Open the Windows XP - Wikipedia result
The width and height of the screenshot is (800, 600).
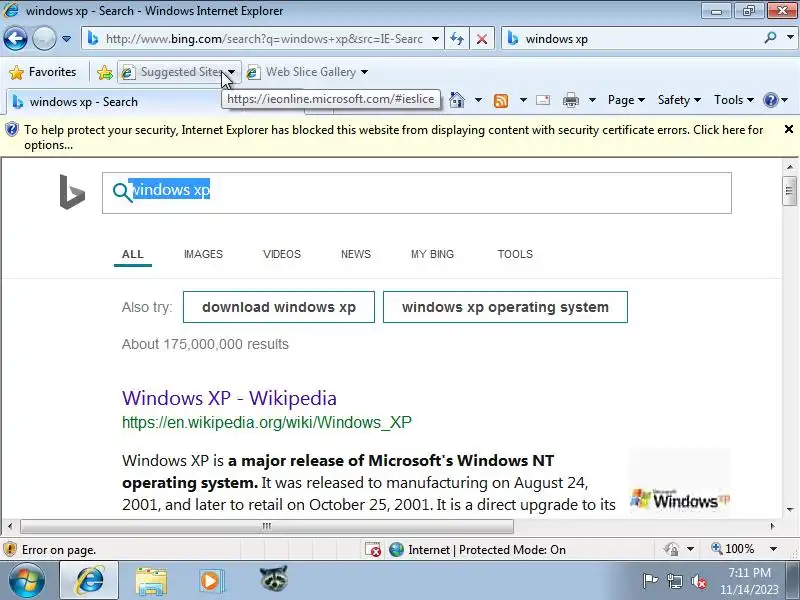coord(229,398)
